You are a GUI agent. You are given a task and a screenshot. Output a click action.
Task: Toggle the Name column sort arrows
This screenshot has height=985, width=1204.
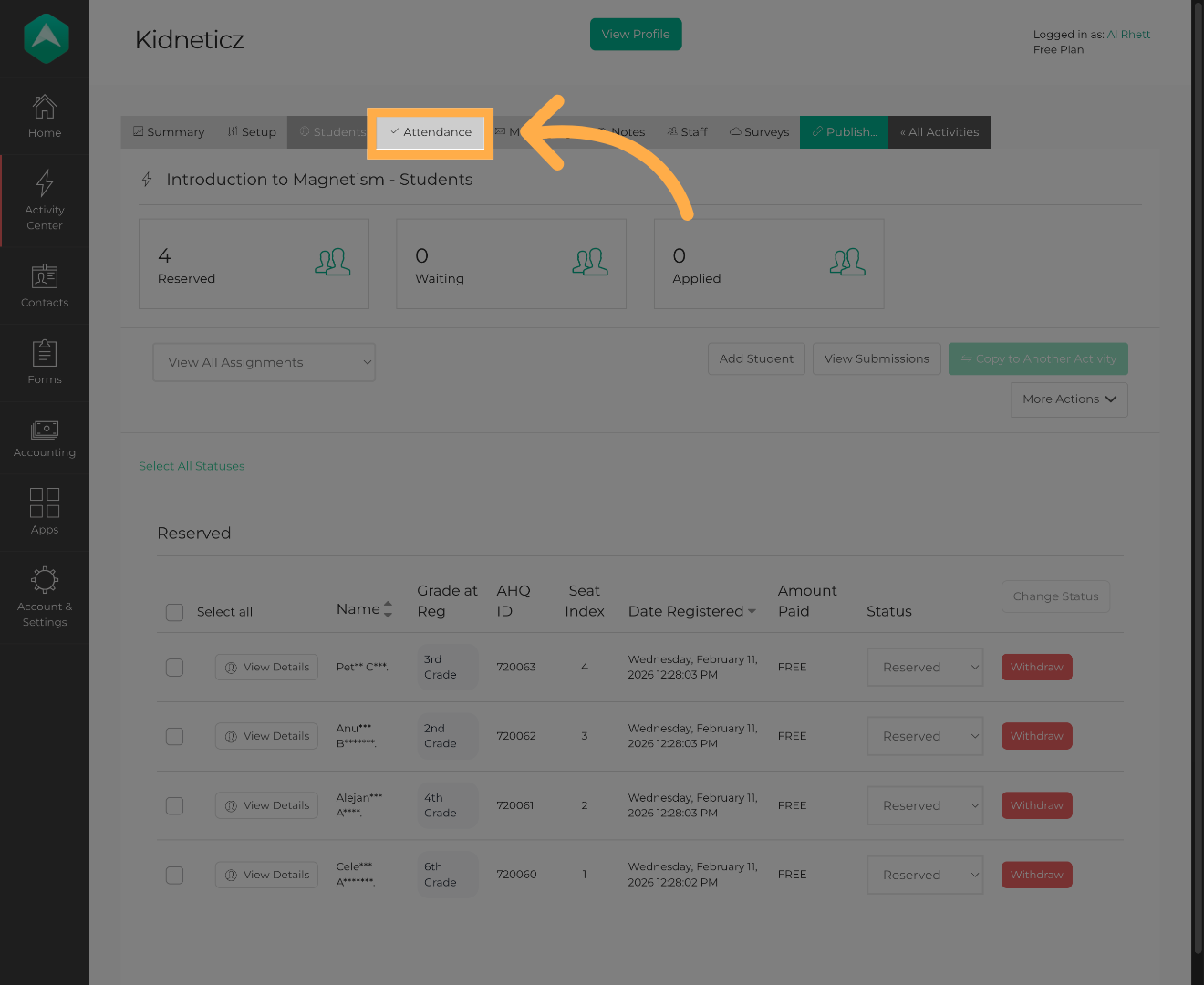388,608
